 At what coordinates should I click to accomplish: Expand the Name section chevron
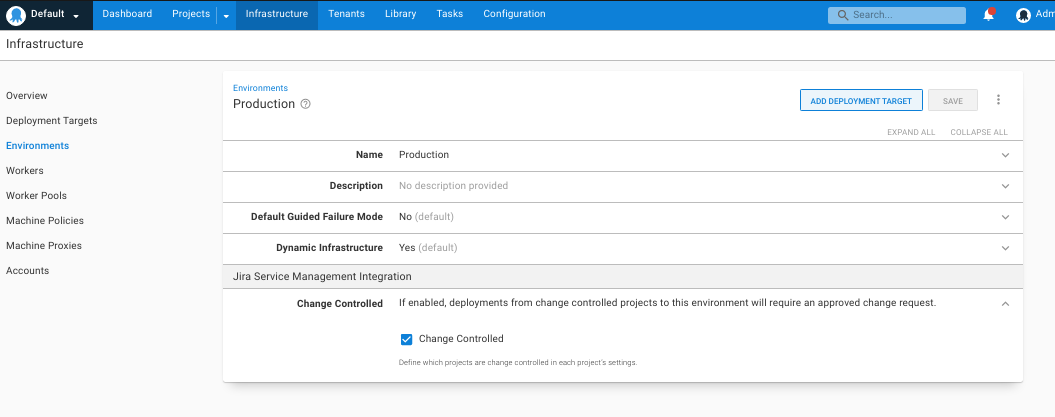coord(1005,155)
